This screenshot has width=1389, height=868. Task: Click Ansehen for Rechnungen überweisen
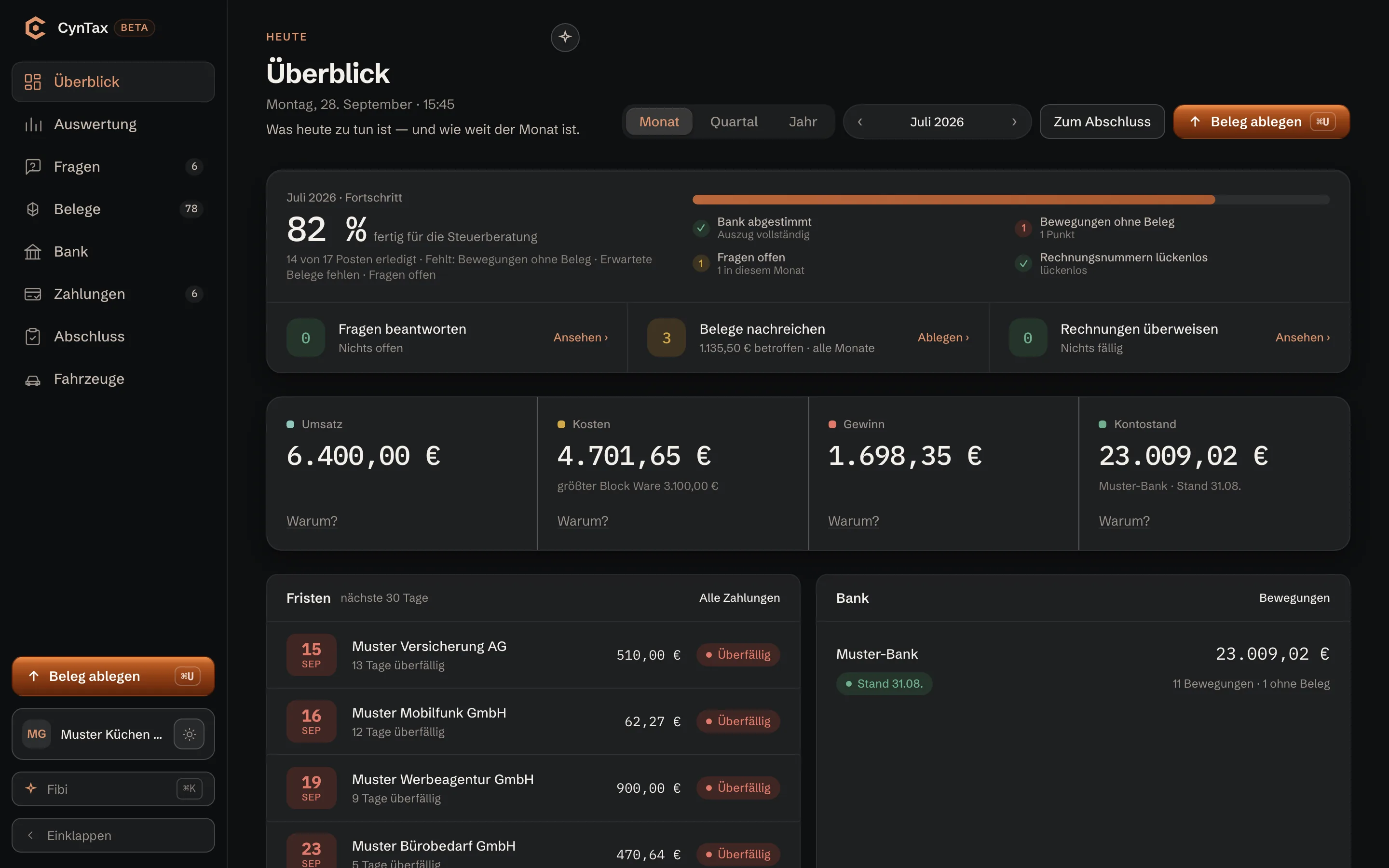coord(1302,338)
